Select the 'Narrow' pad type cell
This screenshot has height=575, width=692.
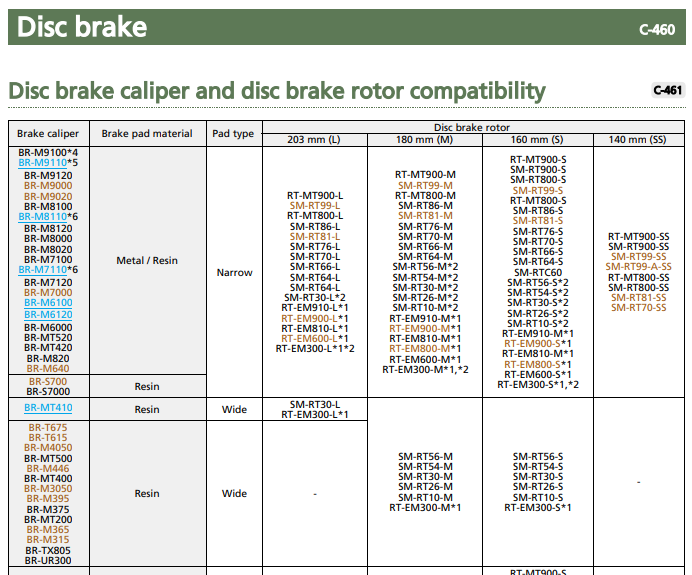coord(234,272)
